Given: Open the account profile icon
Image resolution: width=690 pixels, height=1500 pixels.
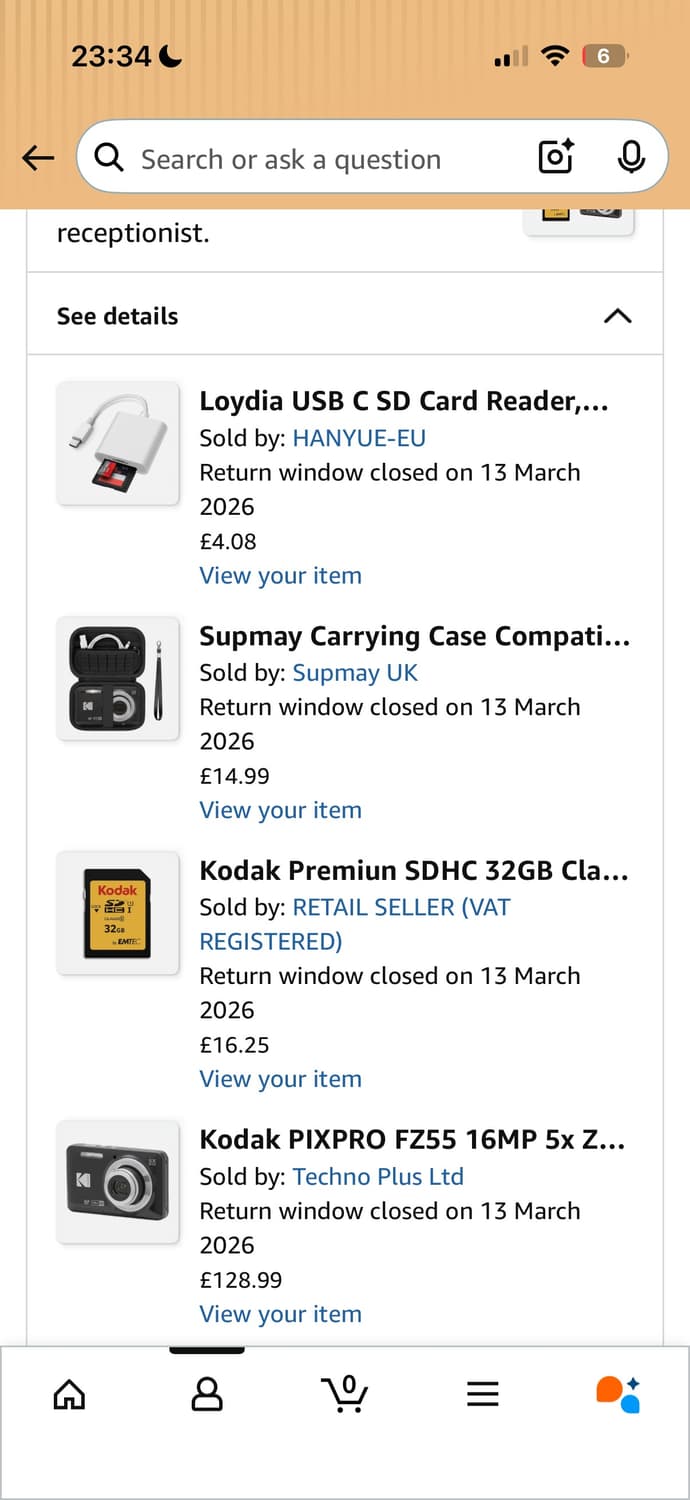Looking at the screenshot, I should pos(206,1393).
